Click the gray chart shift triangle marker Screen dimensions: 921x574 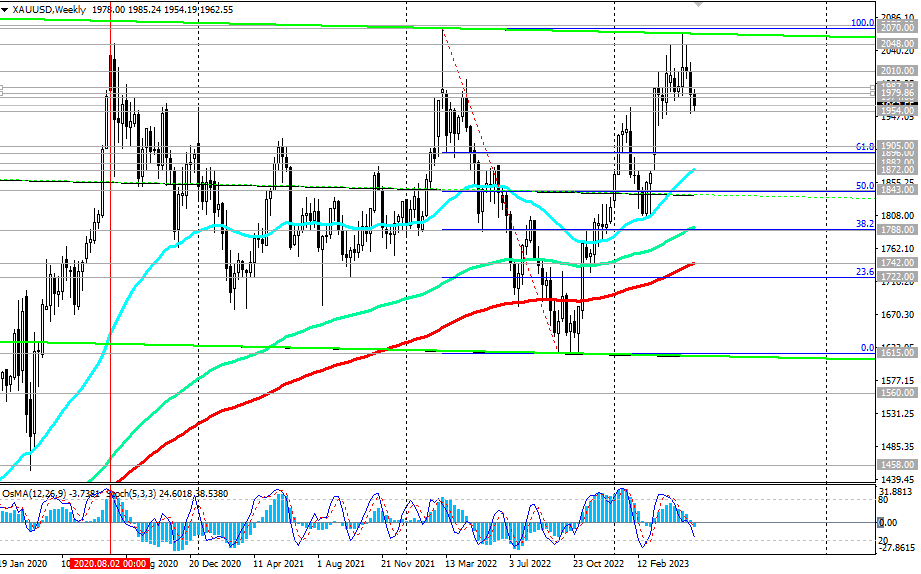point(698,4)
